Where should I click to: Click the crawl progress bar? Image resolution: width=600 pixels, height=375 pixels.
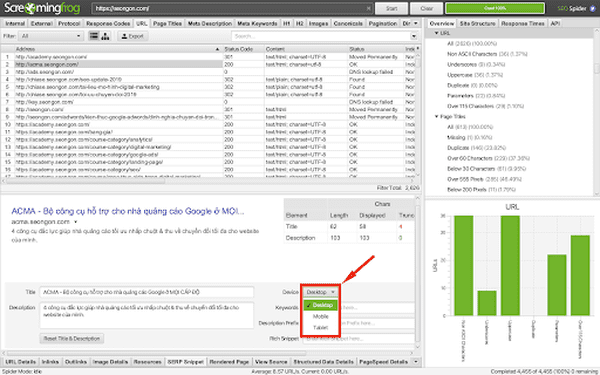coord(495,8)
